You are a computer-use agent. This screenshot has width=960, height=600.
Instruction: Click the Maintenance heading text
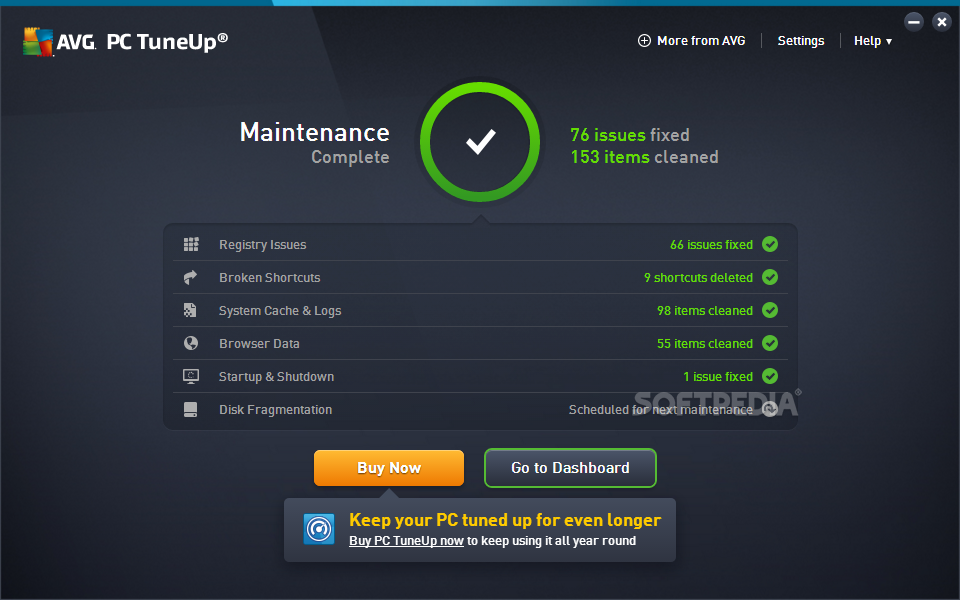pos(315,132)
